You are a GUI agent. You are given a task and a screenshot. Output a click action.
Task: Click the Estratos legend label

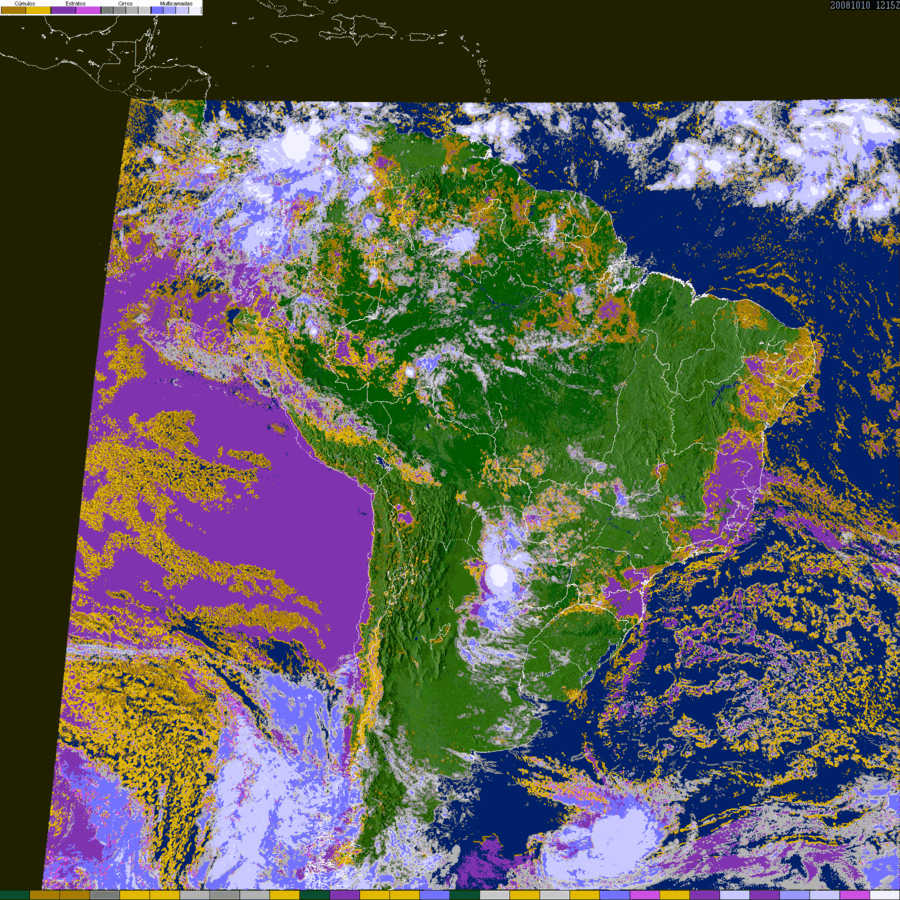[x=75, y=3]
